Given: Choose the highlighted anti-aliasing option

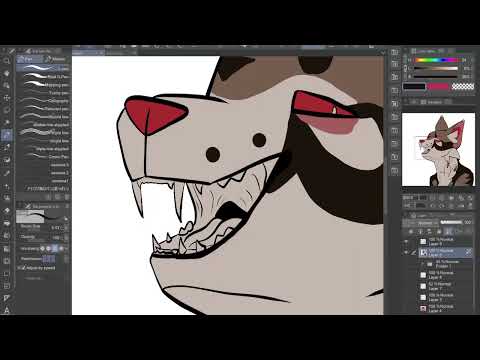Looking at the screenshot, I should (55, 248).
